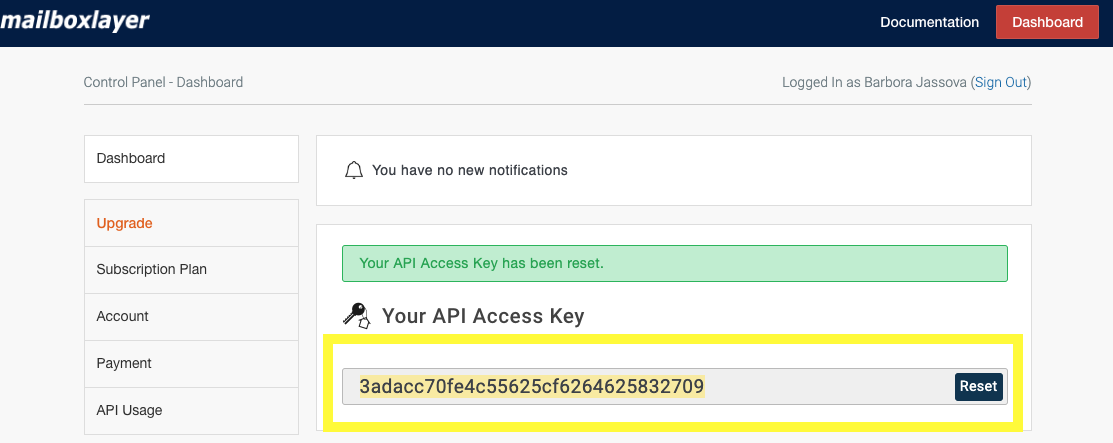Image resolution: width=1113 pixels, height=443 pixels.
Task: Click 'Logged In as Barbora Jassova' text
Action: (874, 82)
